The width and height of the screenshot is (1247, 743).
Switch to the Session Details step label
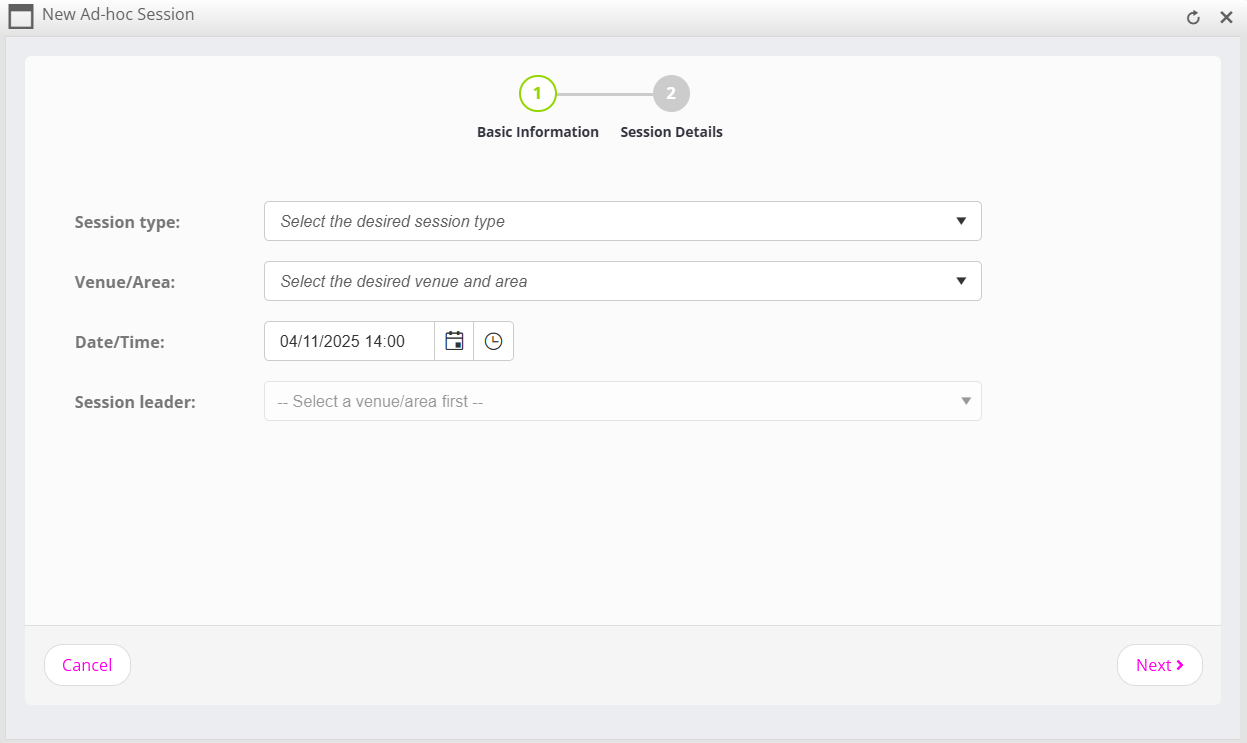(x=671, y=132)
